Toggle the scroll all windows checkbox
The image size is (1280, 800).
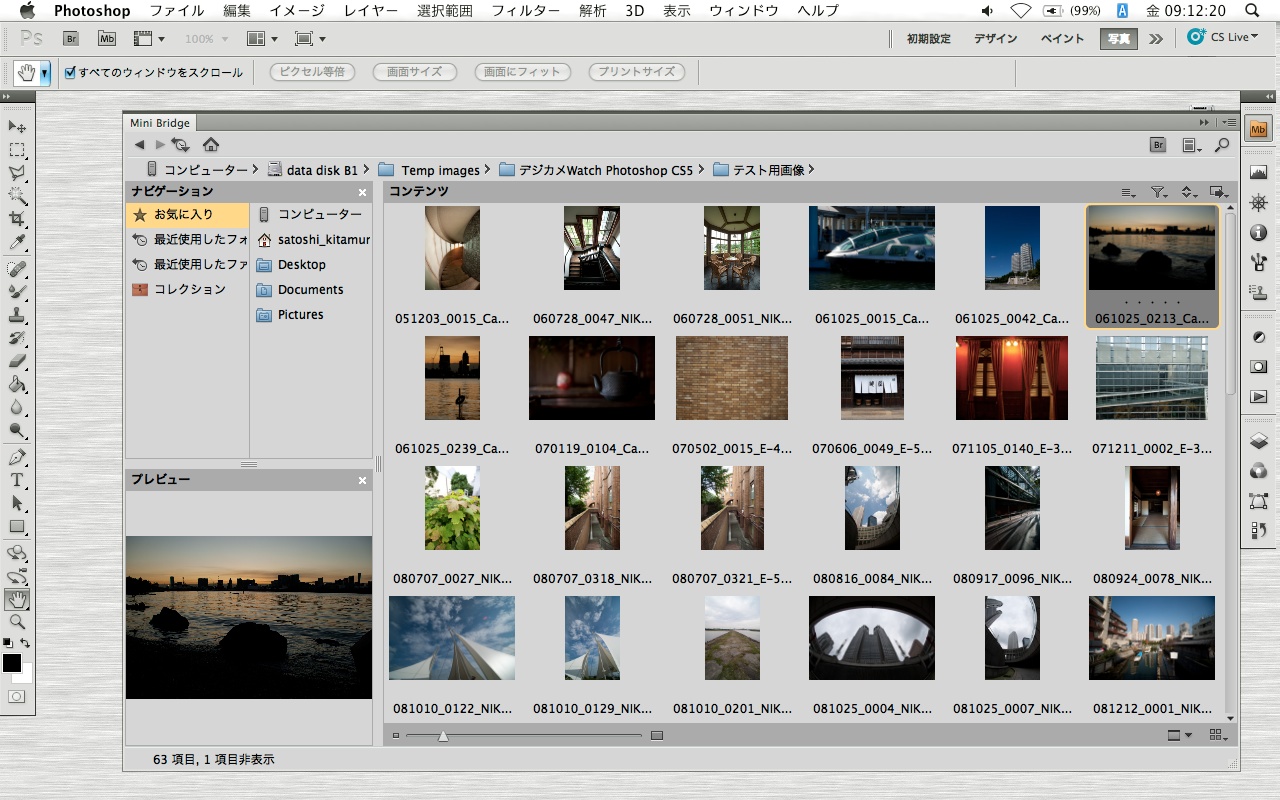pos(70,72)
